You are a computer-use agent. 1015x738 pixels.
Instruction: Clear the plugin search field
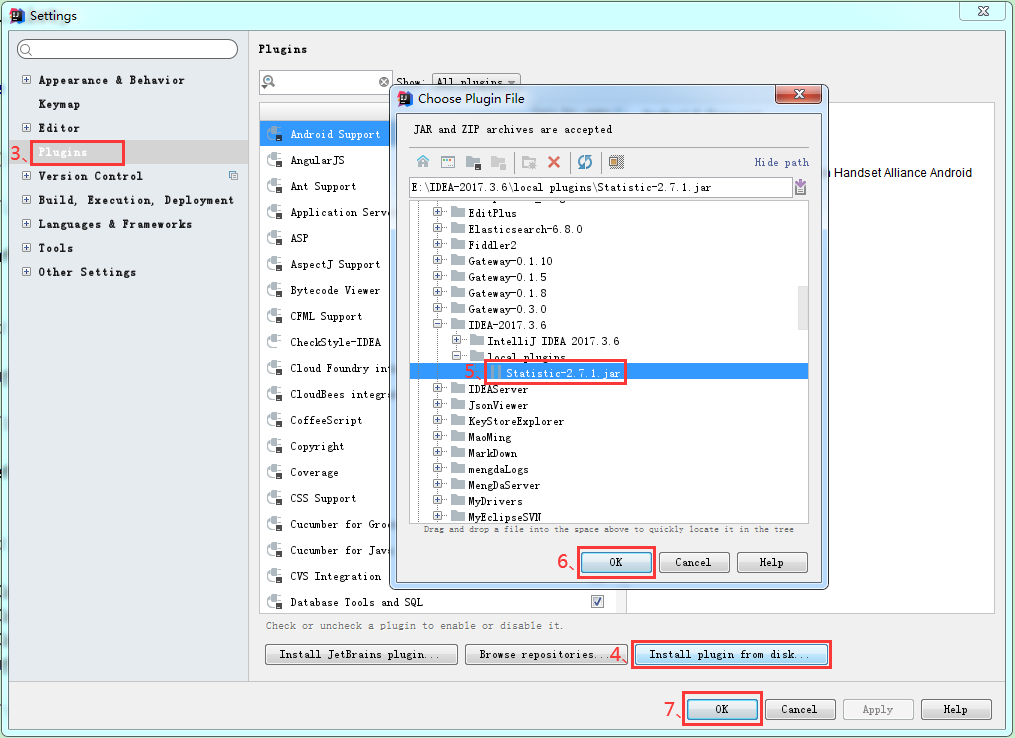(x=384, y=82)
